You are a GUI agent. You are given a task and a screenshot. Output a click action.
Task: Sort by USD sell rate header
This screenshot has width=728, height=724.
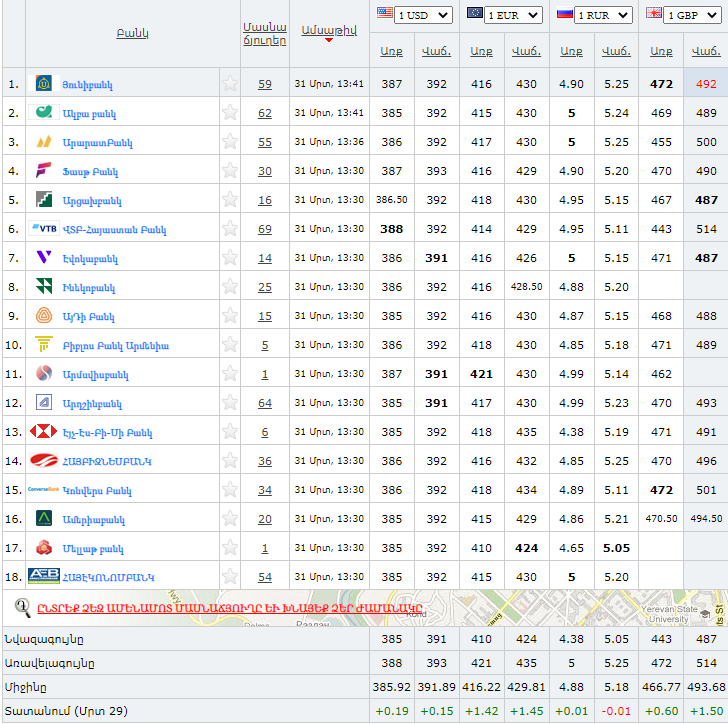point(436,51)
